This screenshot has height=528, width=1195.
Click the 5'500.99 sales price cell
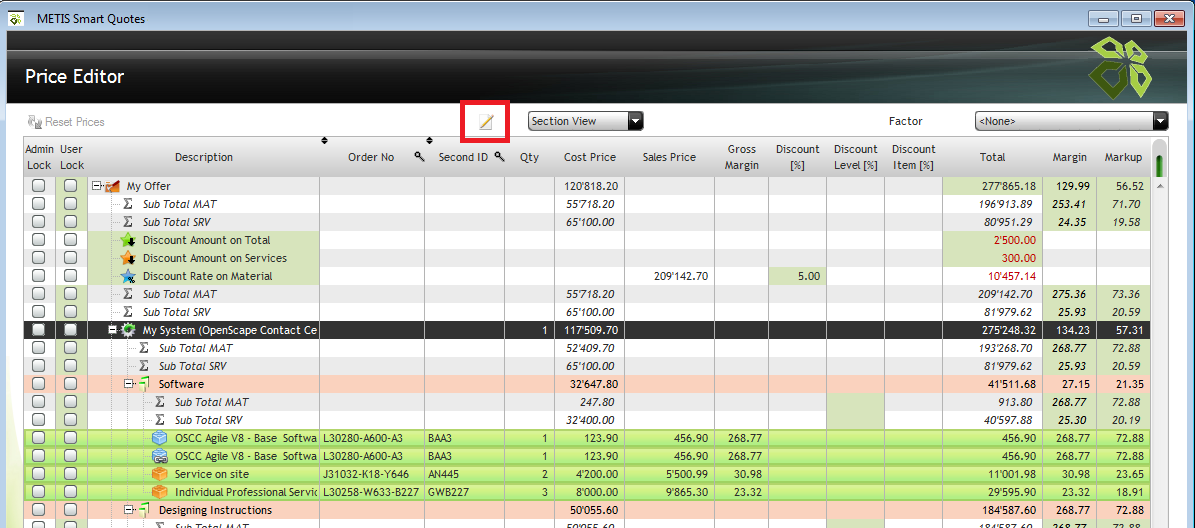tap(669, 474)
